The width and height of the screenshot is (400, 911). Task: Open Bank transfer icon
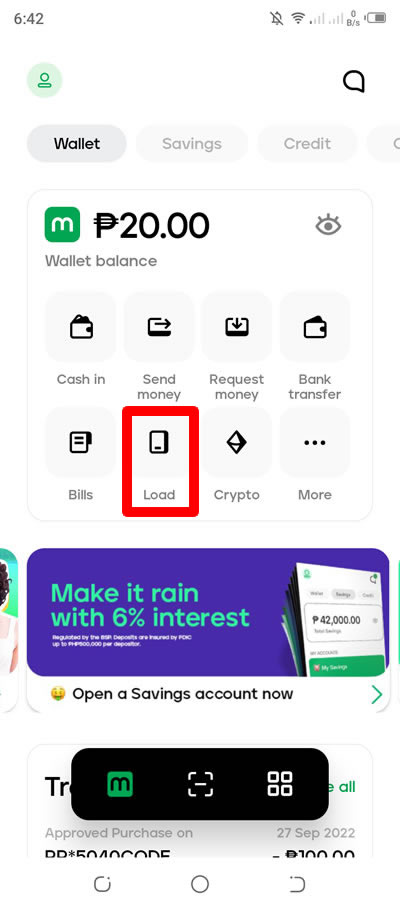(315, 327)
